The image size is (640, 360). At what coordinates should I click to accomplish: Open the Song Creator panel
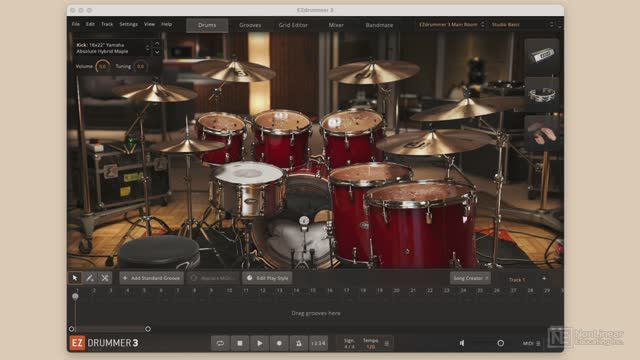[470, 278]
